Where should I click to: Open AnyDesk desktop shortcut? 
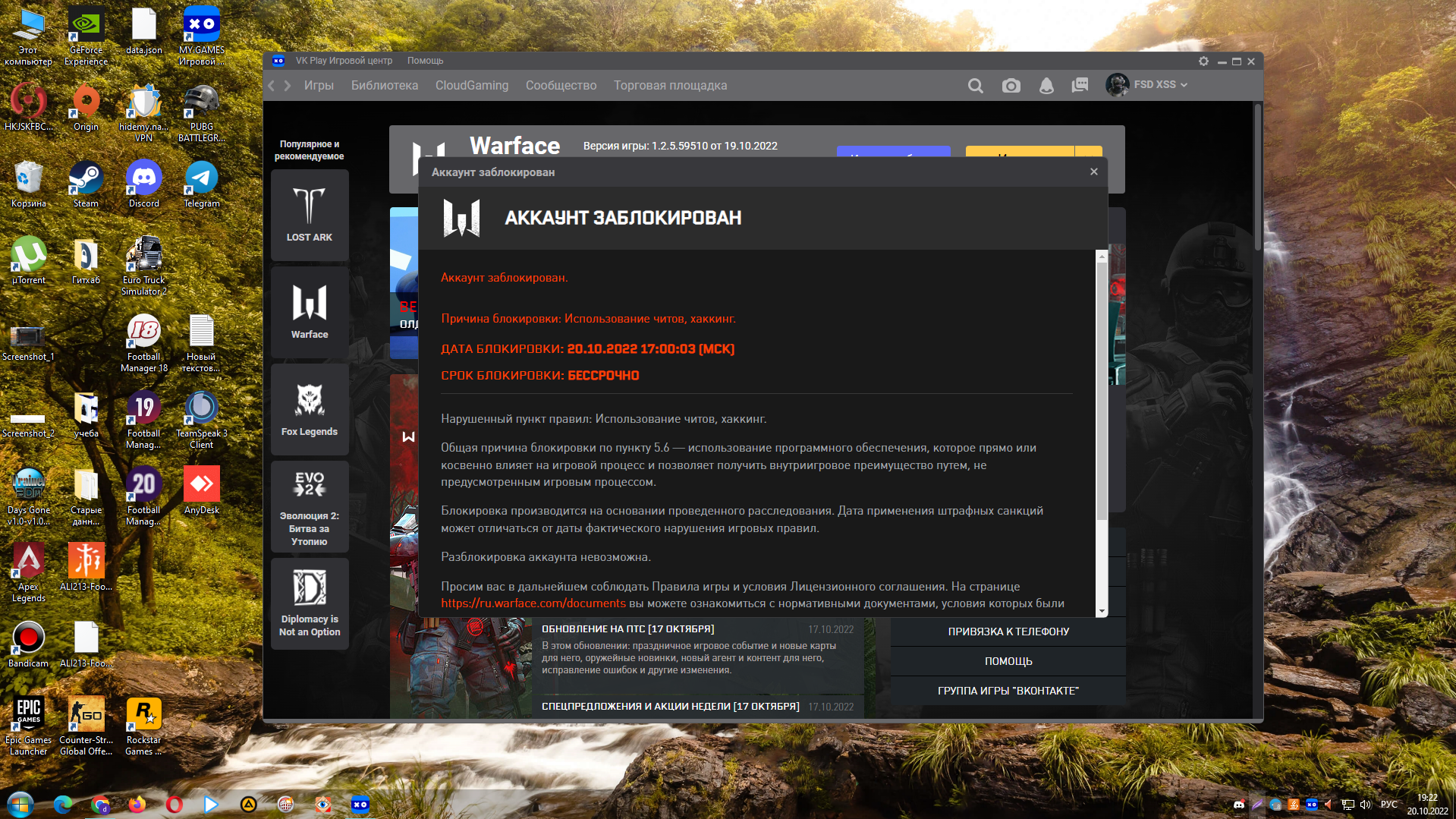click(202, 491)
